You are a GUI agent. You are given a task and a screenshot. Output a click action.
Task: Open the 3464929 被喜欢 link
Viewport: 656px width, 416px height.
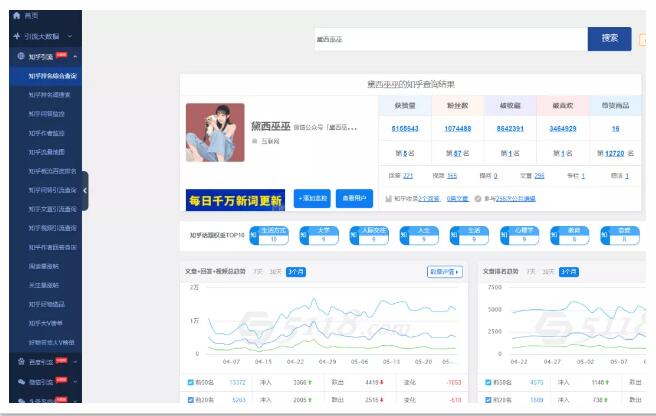pyautogui.click(x=563, y=128)
